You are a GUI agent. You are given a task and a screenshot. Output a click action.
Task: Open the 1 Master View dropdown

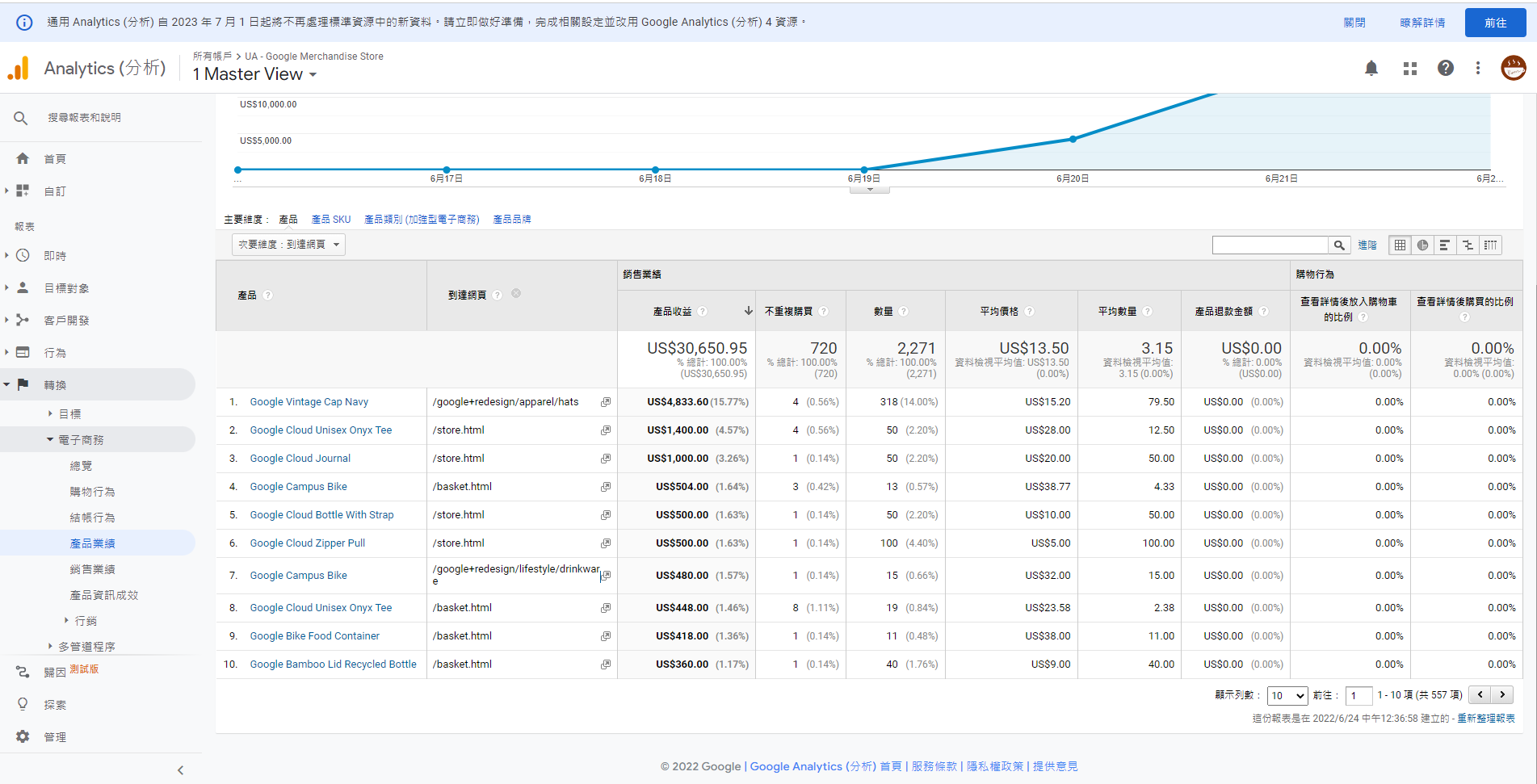254,74
